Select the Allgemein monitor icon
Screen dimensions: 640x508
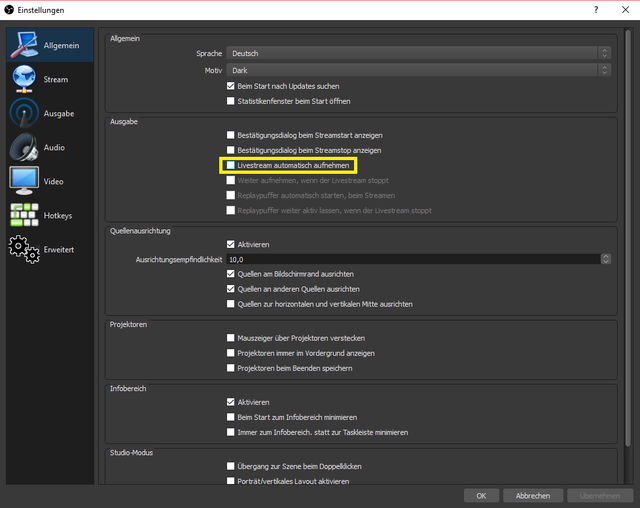point(24,45)
